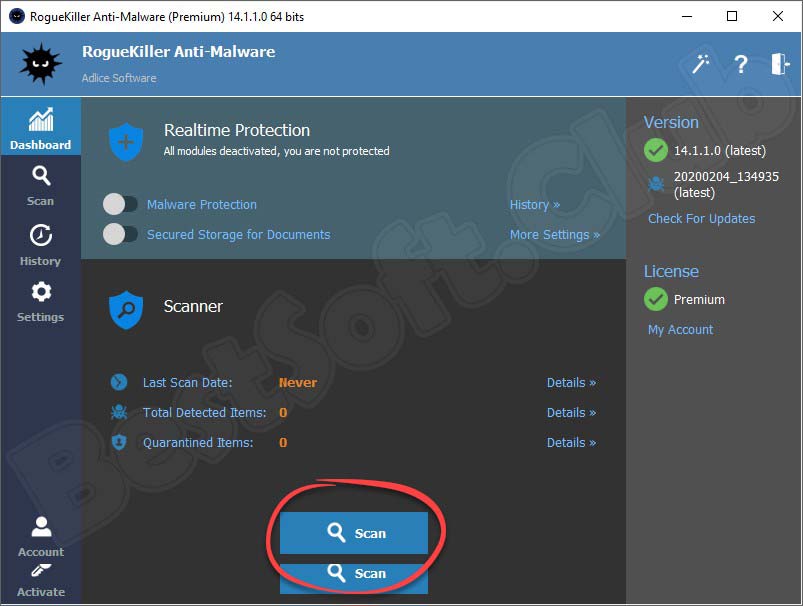This screenshot has width=803, height=606.
Task: Open the My Account link
Action: point(680,329)
